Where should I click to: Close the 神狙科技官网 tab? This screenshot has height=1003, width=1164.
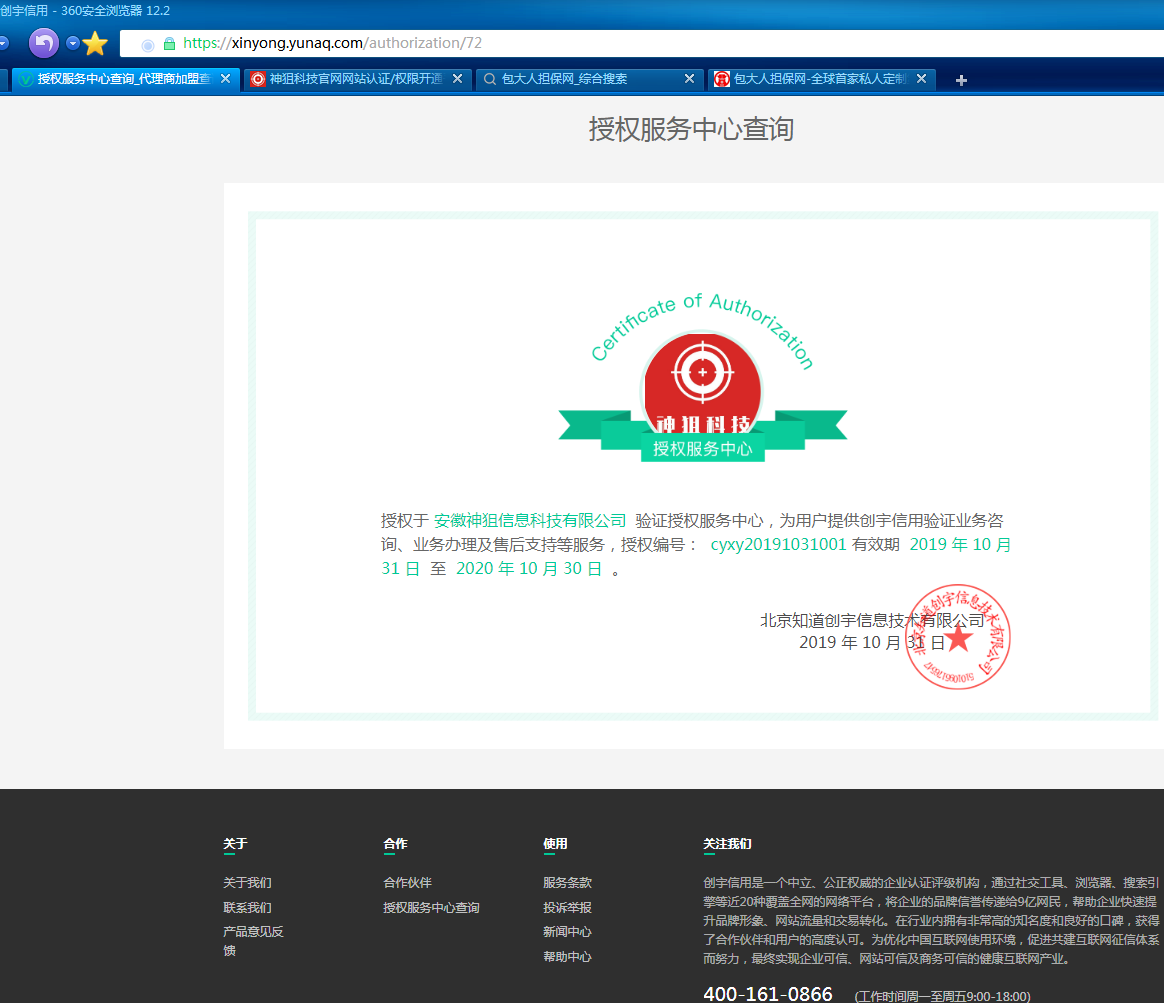click(x=457, y=79)
